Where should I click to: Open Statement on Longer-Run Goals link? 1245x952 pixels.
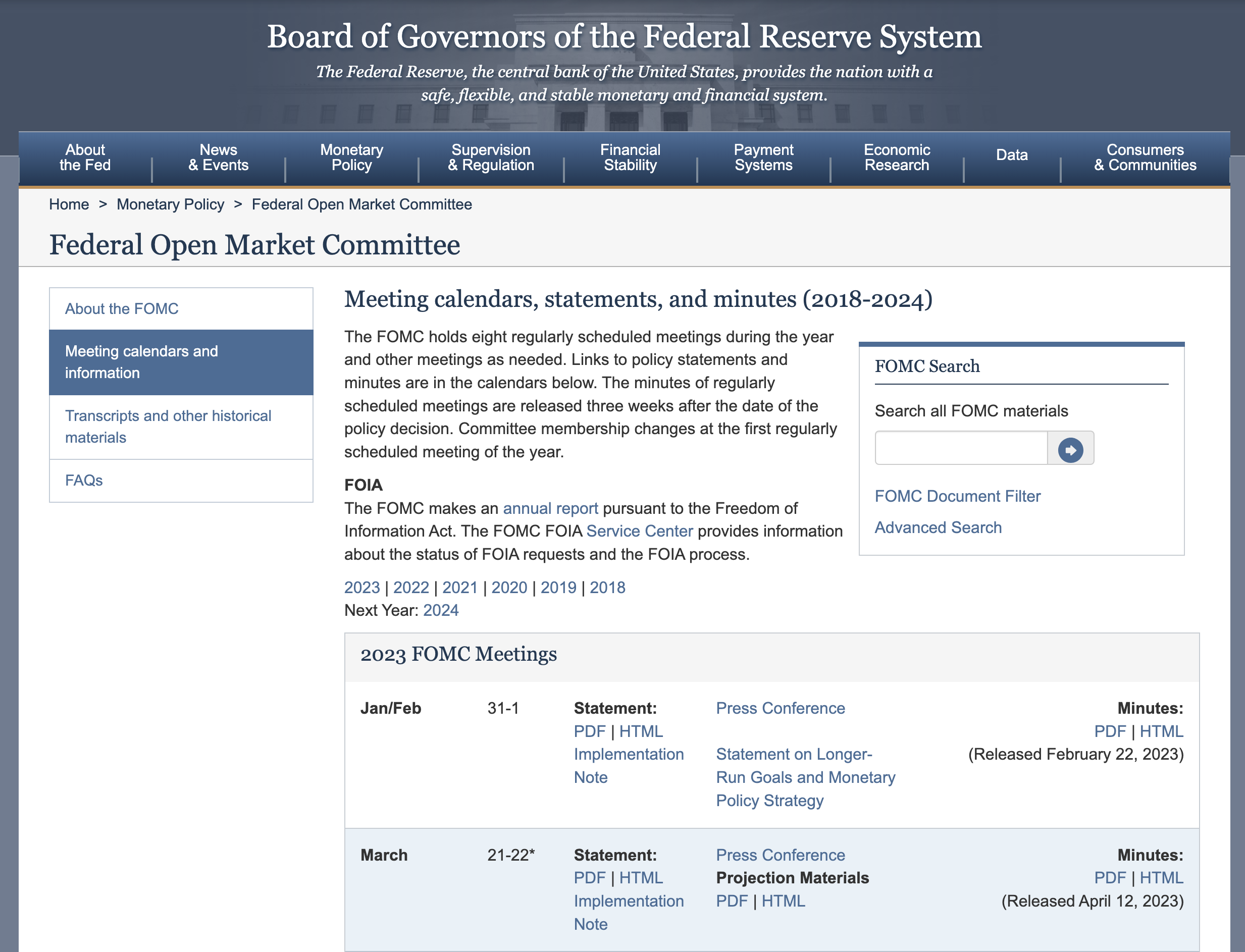[805, 777]
